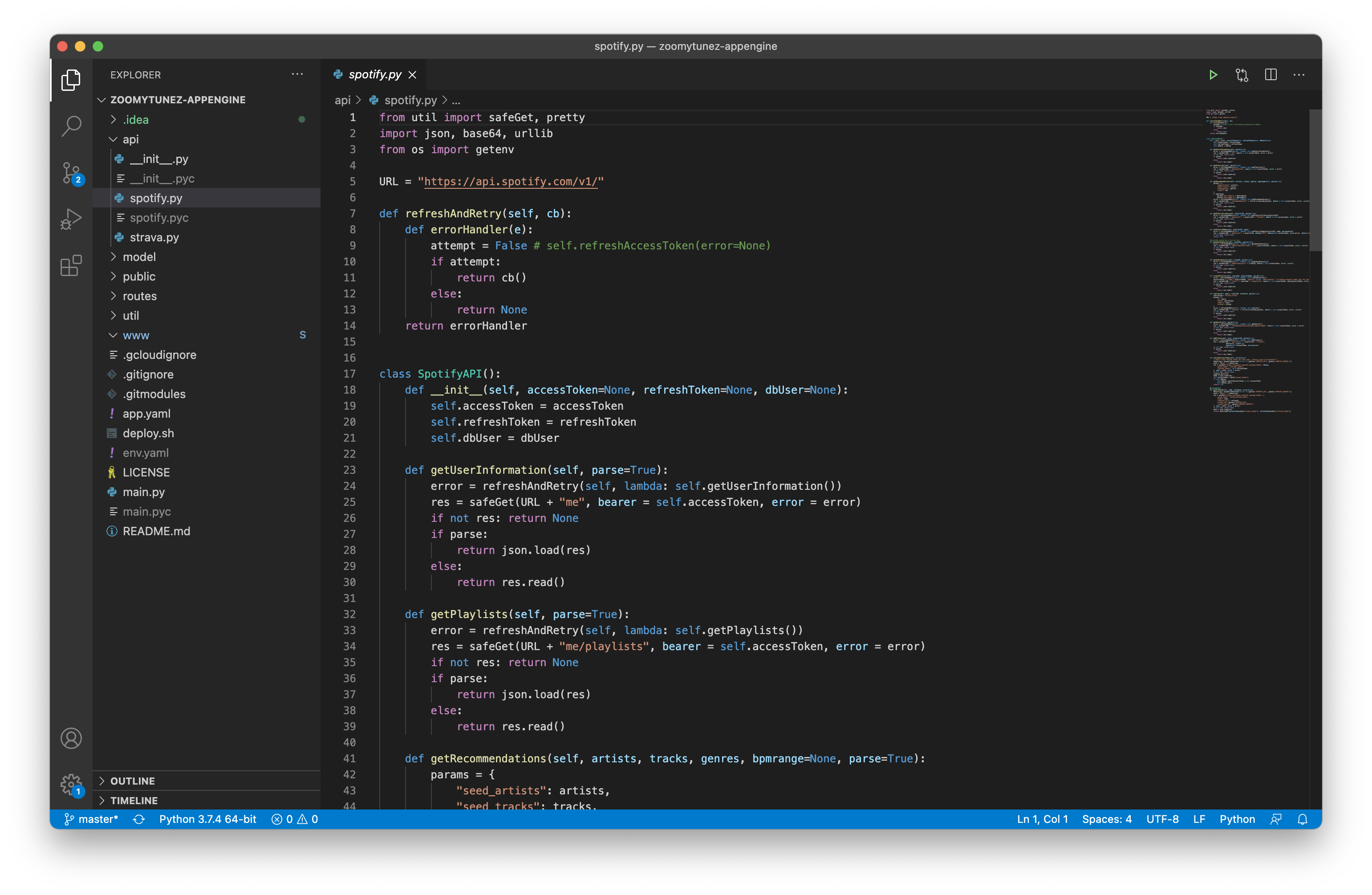Click api in the breadcrumb
The width and height of the screenshot is (1372, 895).
coord(342,100)
